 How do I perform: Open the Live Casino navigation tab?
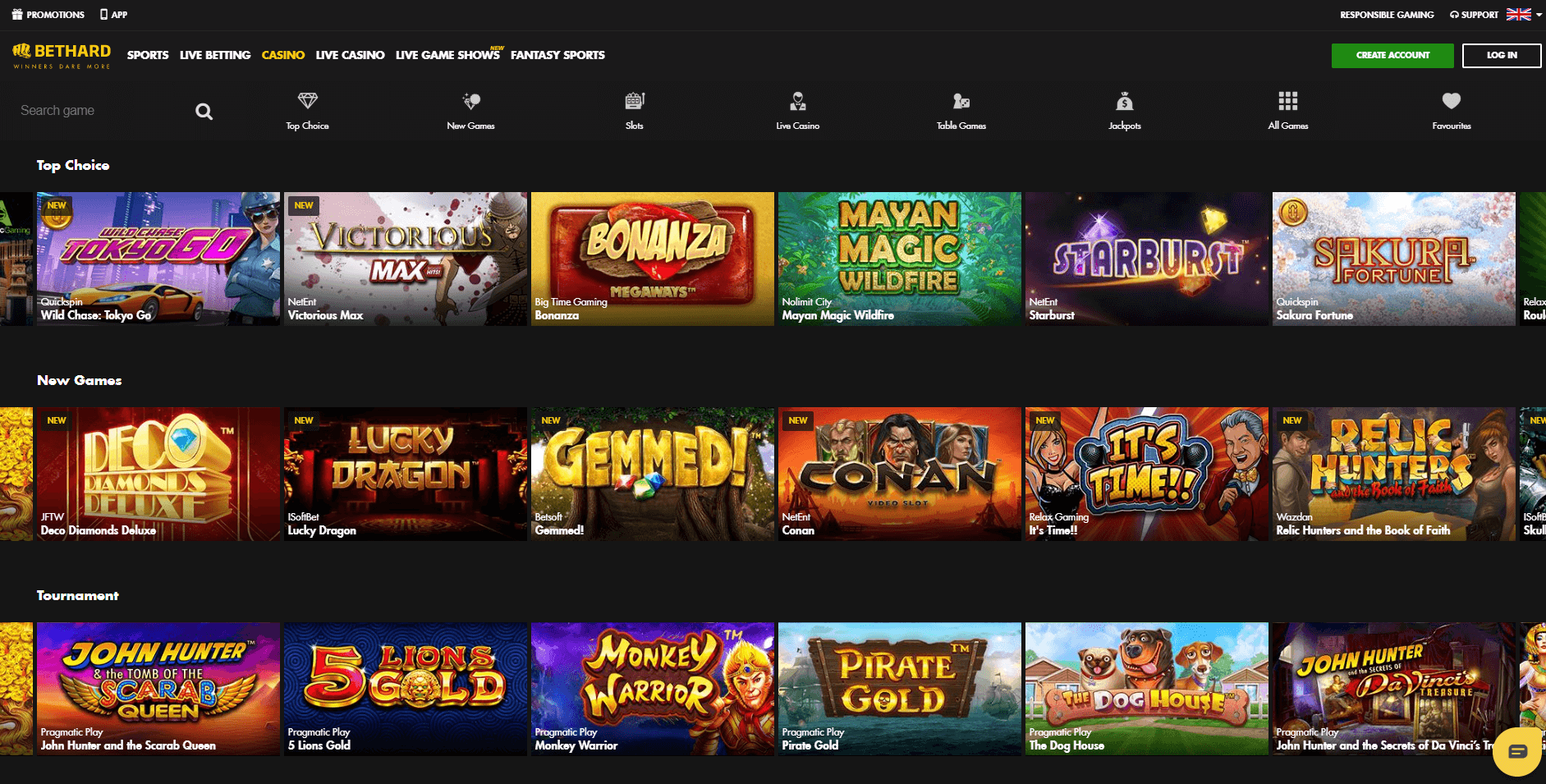(350, 55)
